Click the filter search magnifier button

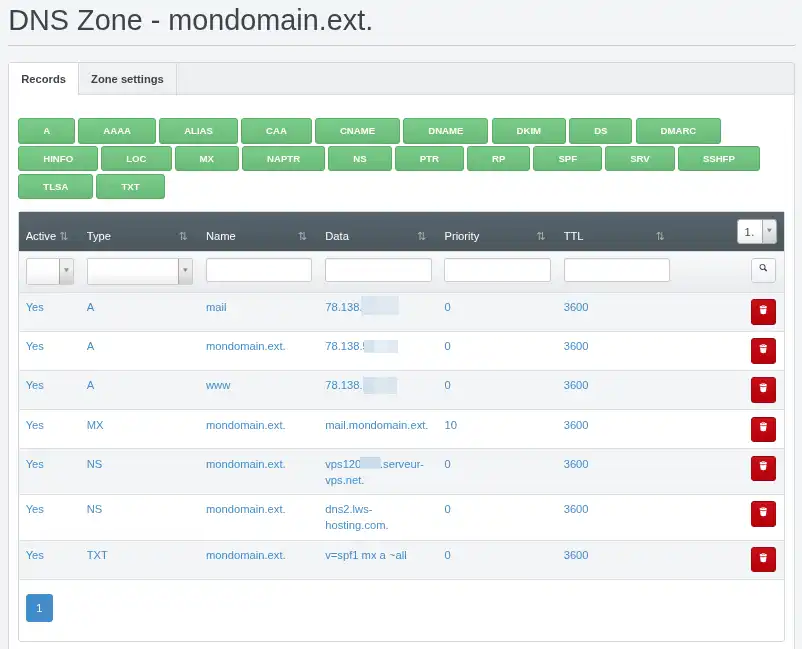click(763, 270)
